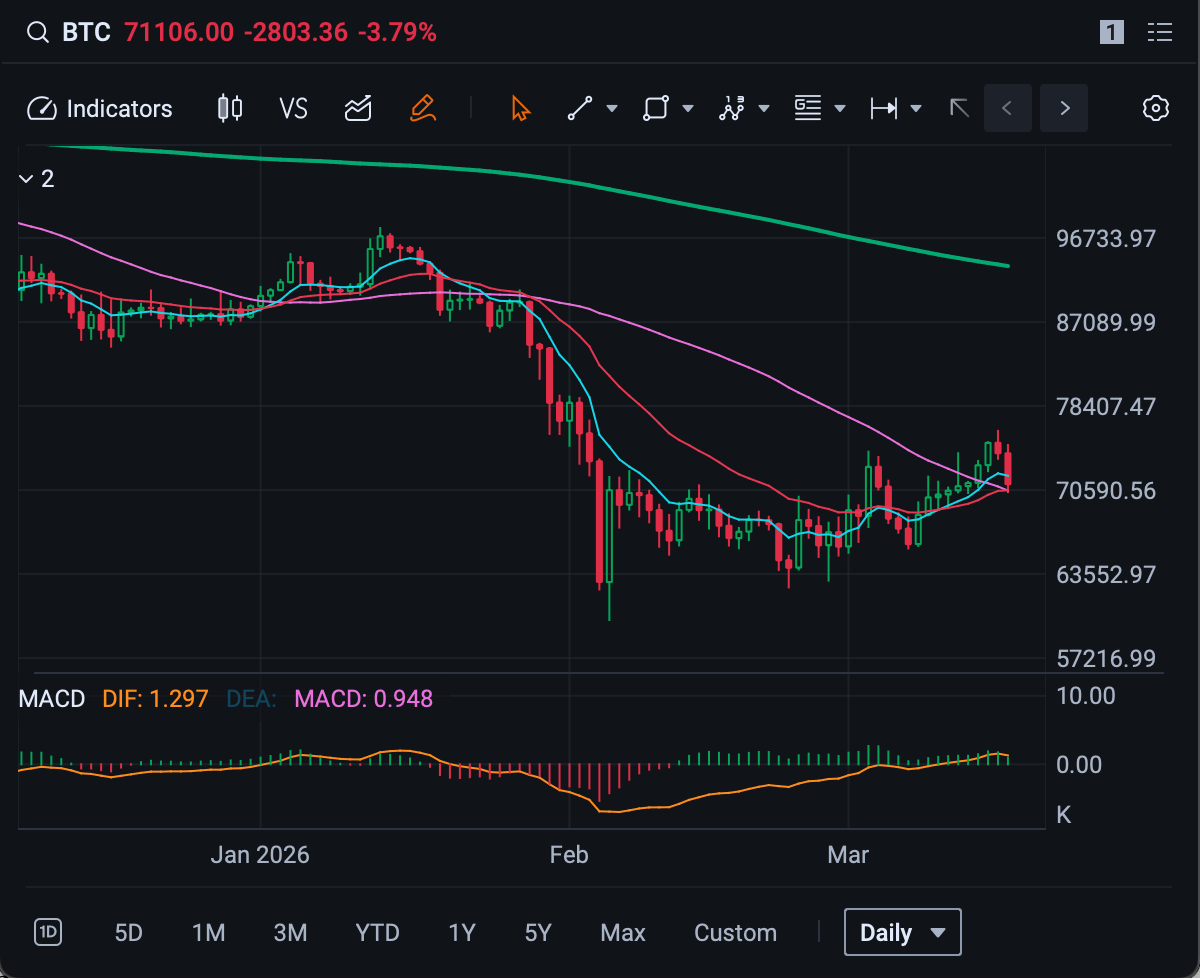Switch to the 3M time range

pyautogui.click(x=290, y=933)
